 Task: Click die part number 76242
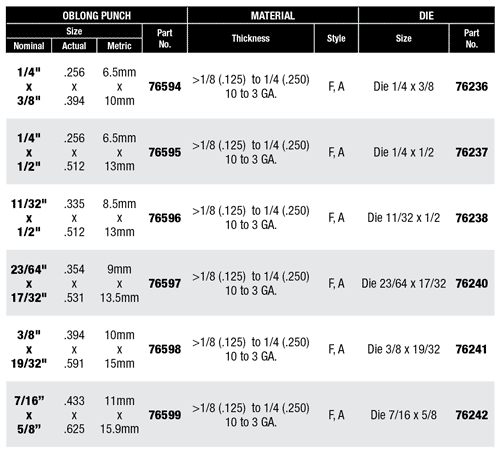pos(472,415)
